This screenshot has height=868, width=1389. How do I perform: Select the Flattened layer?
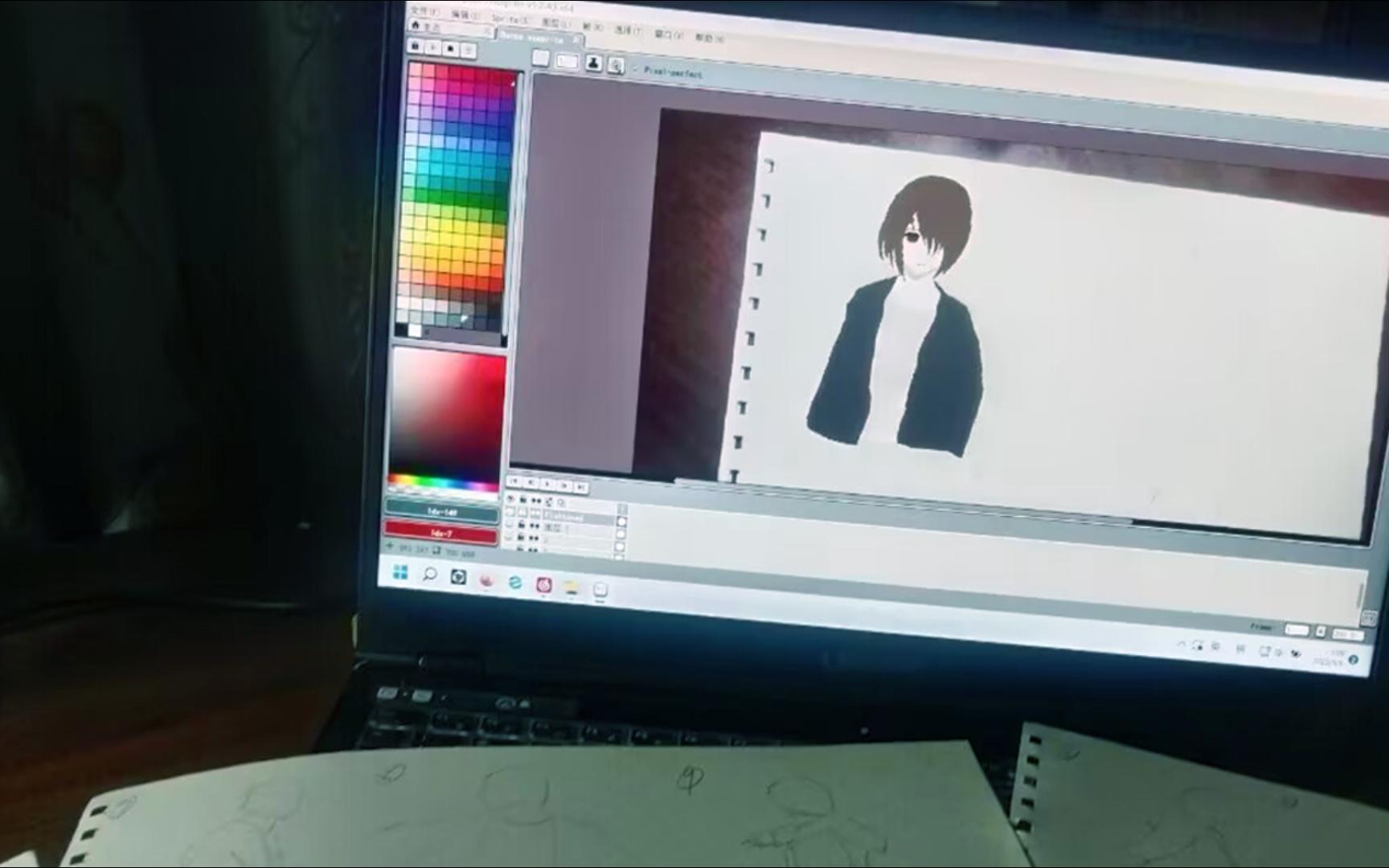pyautogui.click(x=577, y=517)
